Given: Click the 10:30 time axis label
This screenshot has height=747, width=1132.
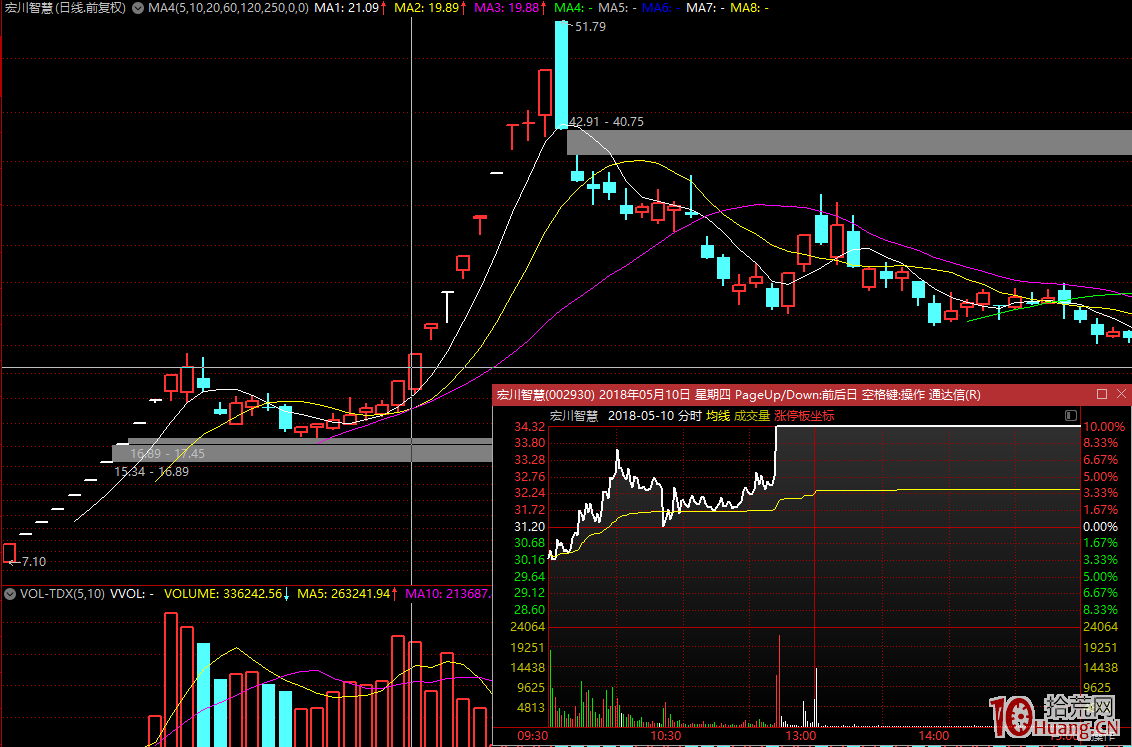Looking at the screenshot, I should click(666, 736).
